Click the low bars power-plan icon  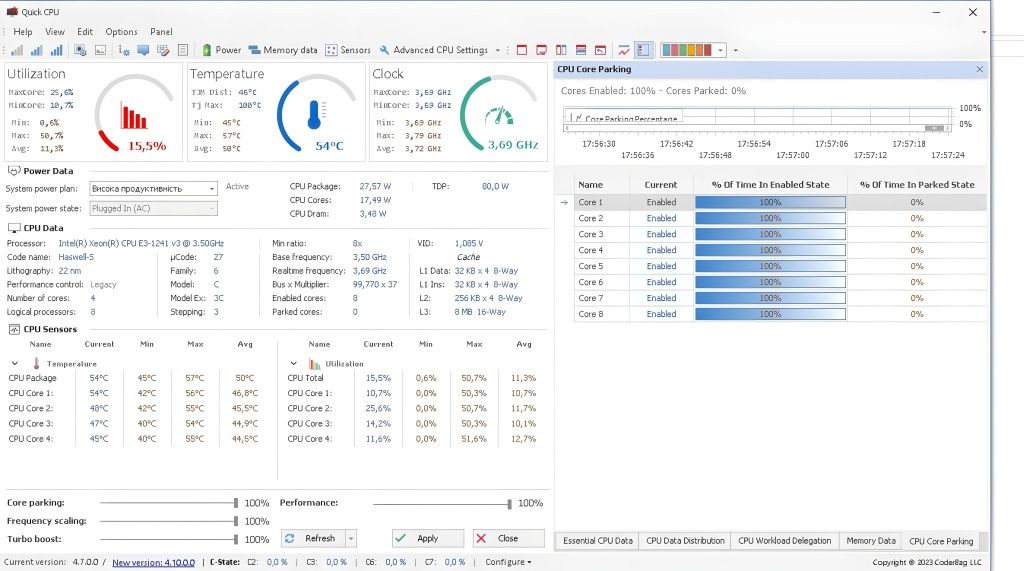tap(17, 50)
